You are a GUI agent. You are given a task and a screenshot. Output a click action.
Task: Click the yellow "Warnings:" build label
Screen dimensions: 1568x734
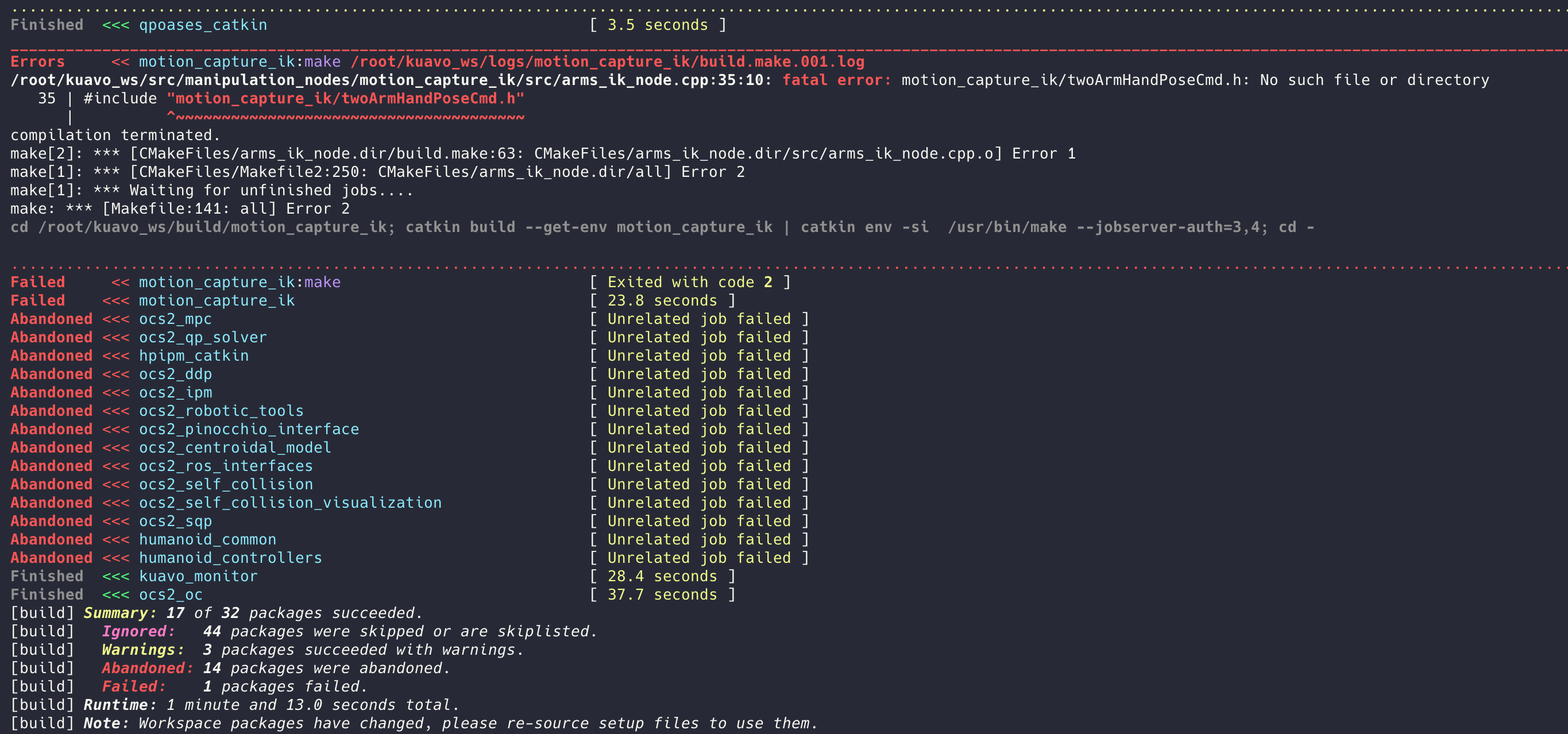click(143, 650)
